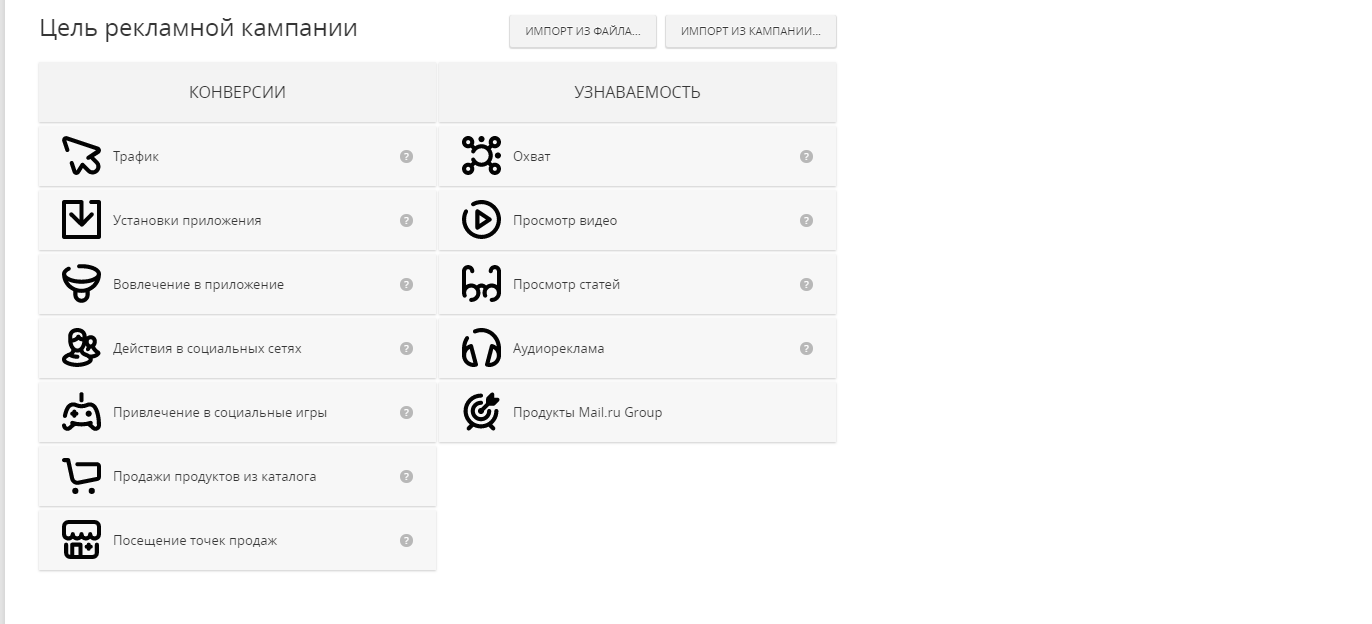
Task: Choose the play icon for Просмотр видео
Action: click(x=481, y=220)
